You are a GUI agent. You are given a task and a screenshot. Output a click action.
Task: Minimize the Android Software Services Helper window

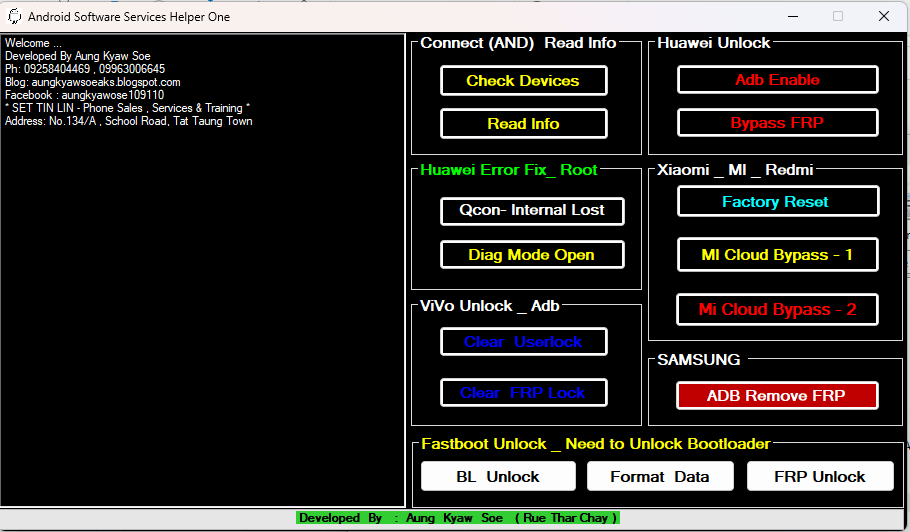coord(793,16)
